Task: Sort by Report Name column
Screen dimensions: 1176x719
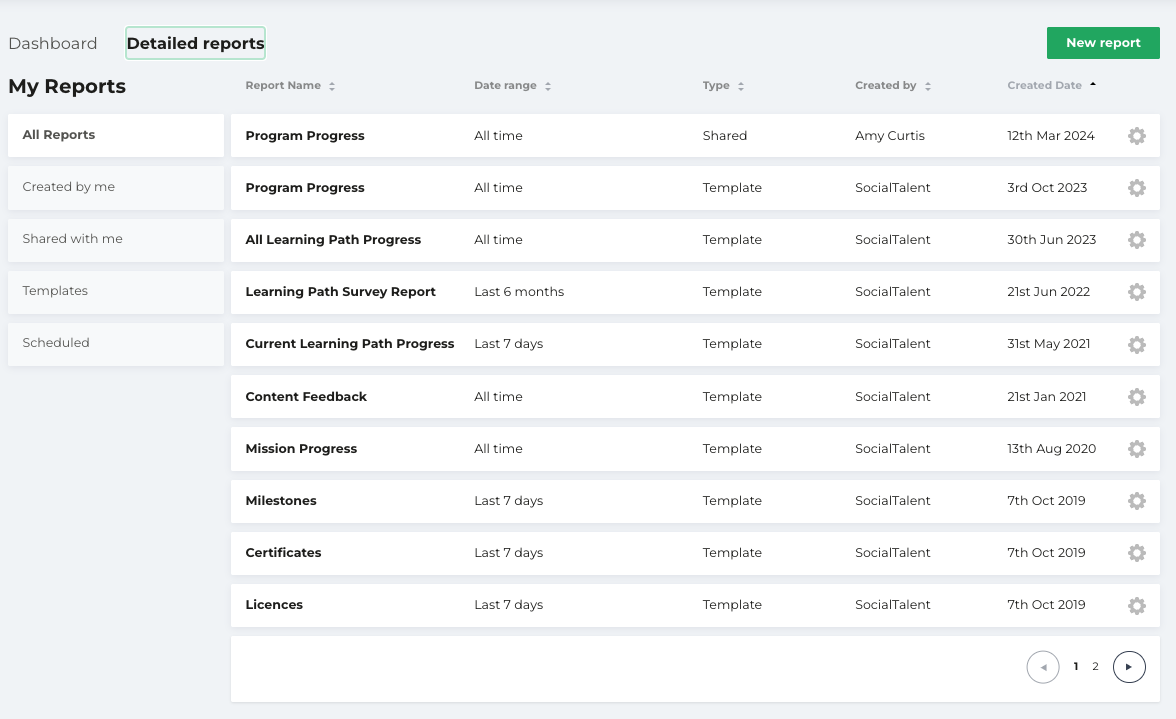Action: [x=290, y=85]
